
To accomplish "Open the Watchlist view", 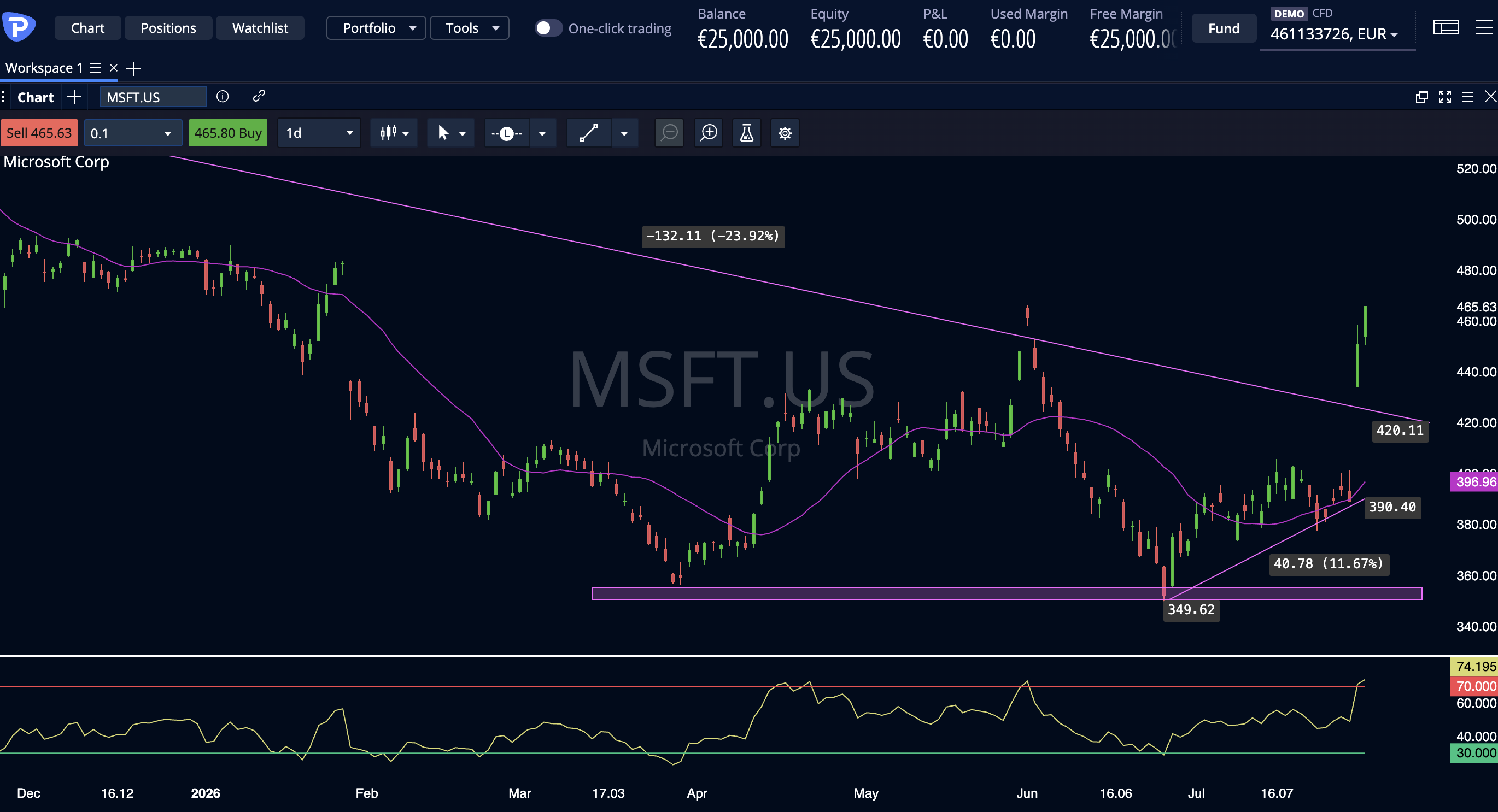I will [x=260, y=28].
